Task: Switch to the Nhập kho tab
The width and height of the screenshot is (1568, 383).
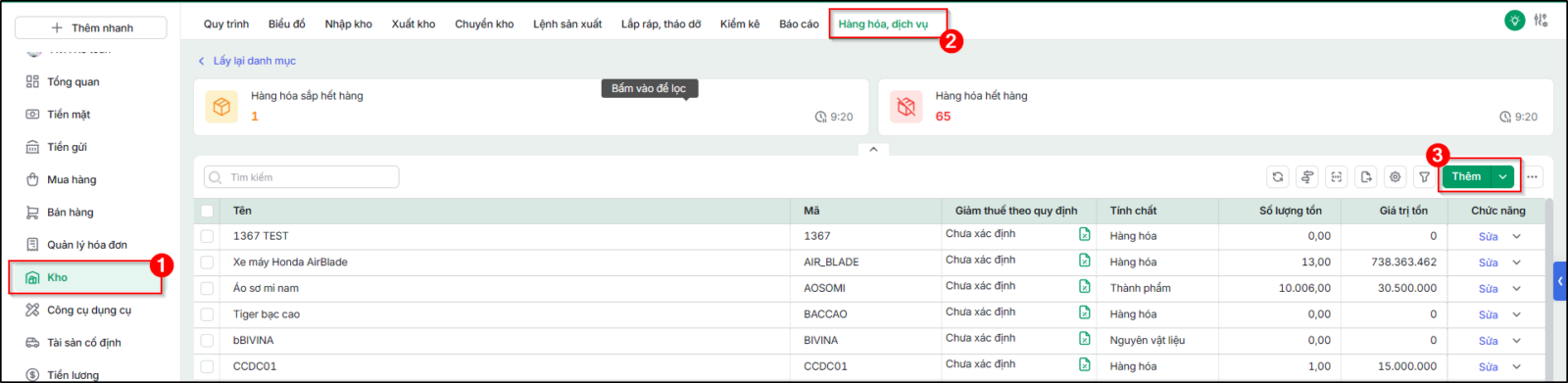Action: click(348, 24)
